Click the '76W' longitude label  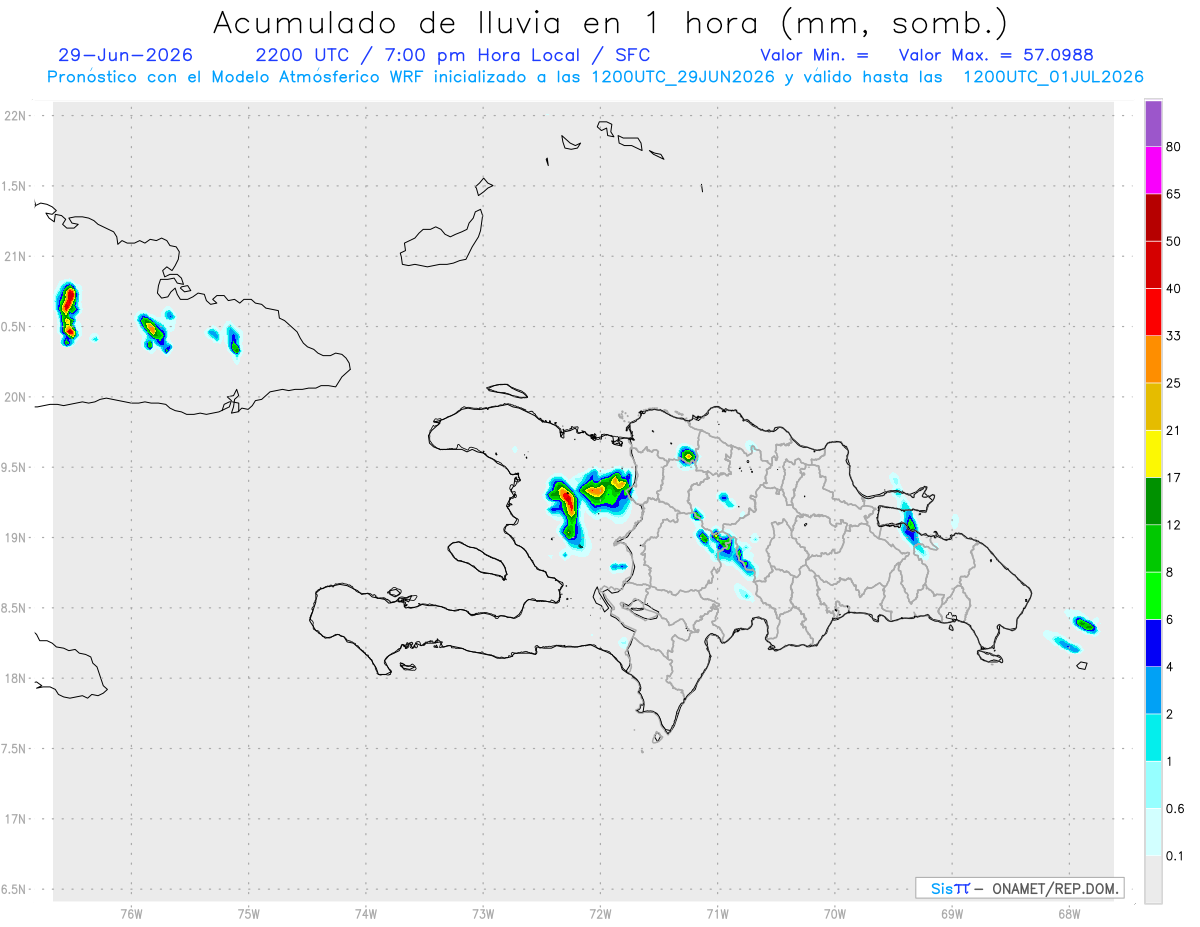[x=131, y=913]
